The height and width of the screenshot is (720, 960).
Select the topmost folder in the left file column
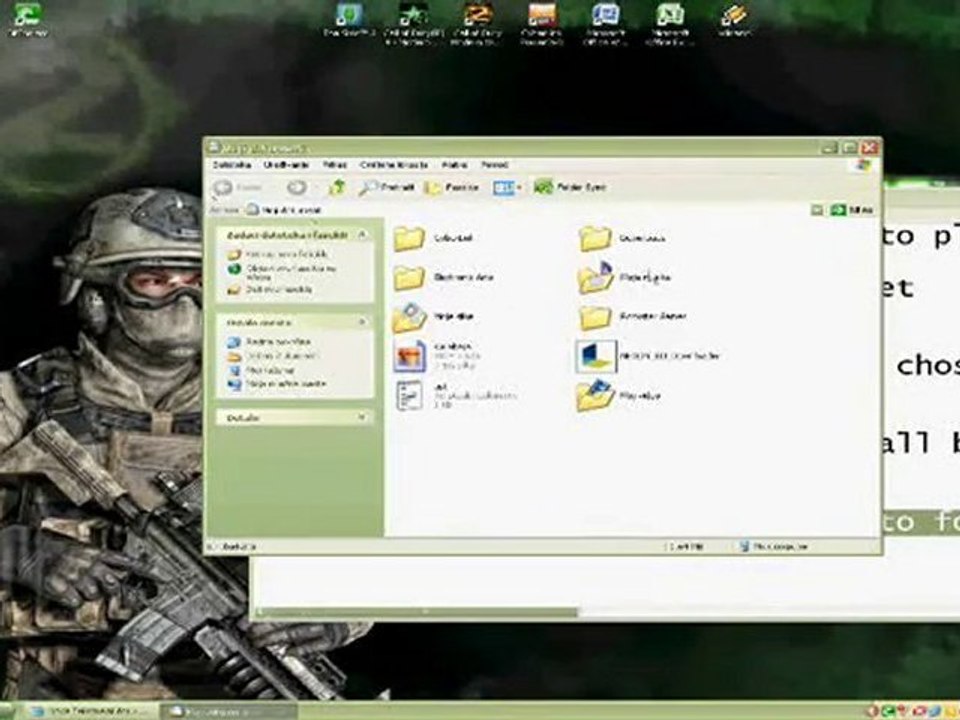click(433, 238)
